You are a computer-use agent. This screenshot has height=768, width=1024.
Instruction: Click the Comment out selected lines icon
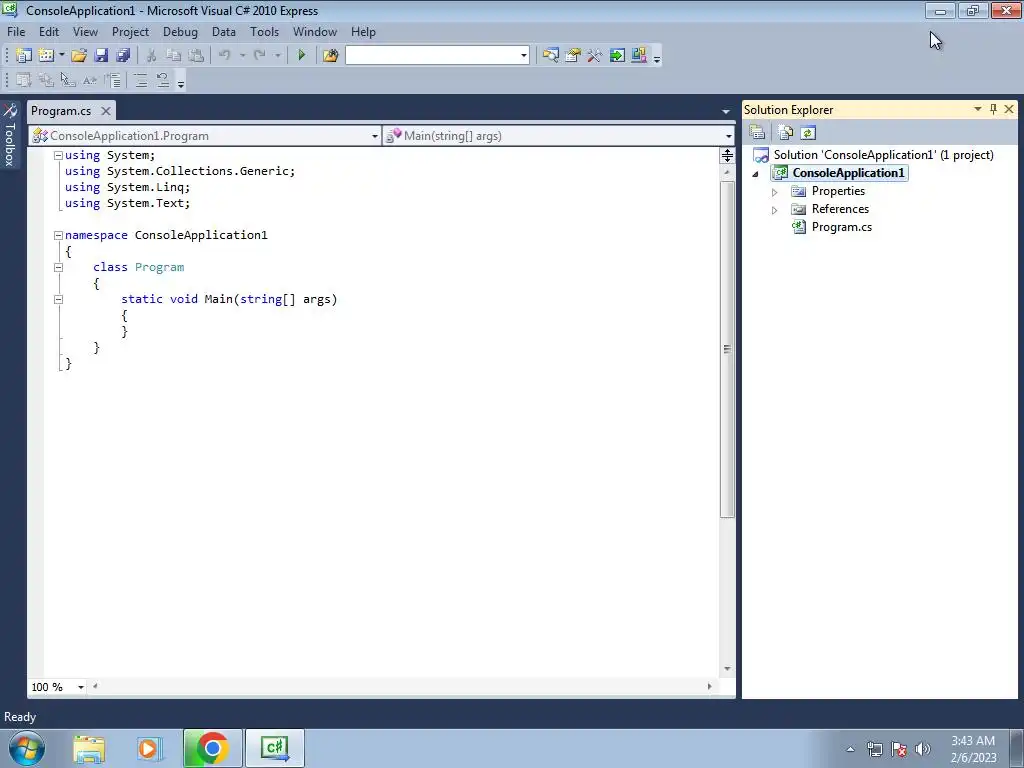(x=140, y=80)
